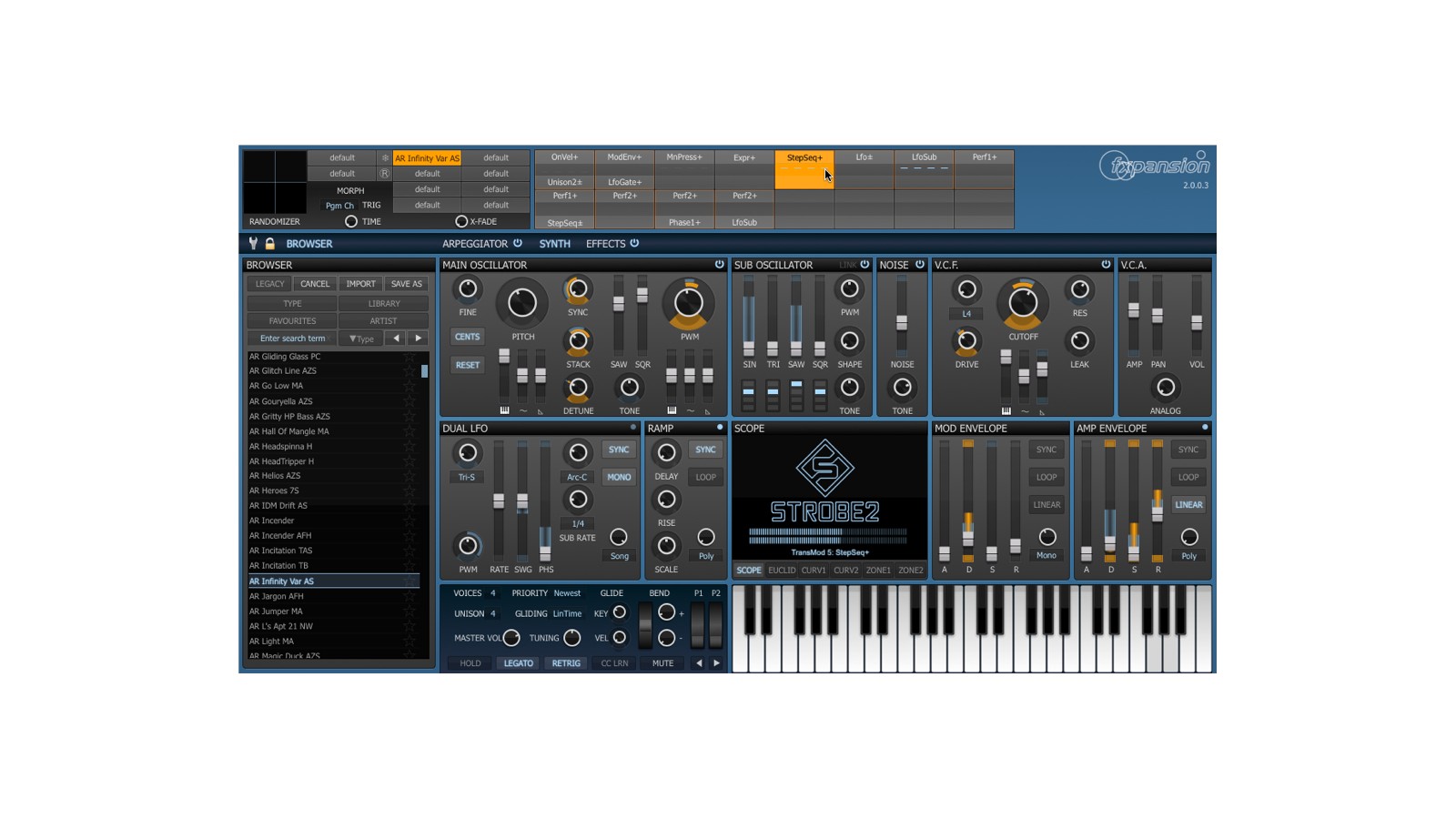Filter presets by FAVOURITES

click(292, 321)
